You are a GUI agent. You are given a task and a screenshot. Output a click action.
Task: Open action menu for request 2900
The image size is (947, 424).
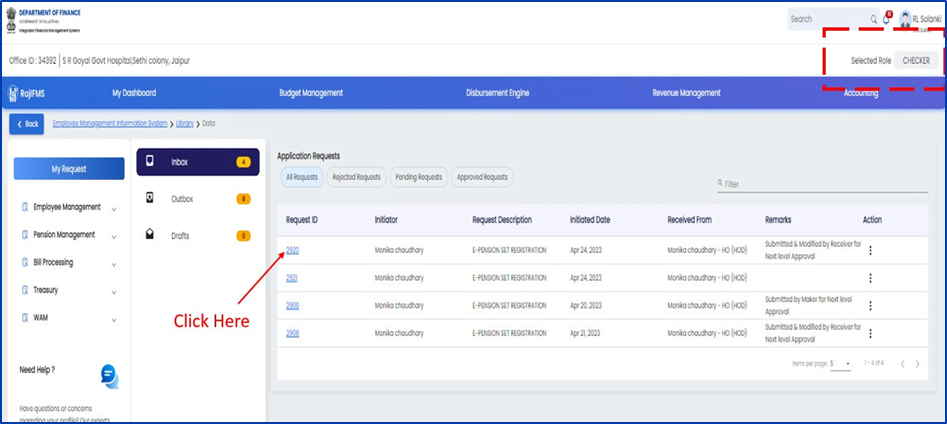870,306
